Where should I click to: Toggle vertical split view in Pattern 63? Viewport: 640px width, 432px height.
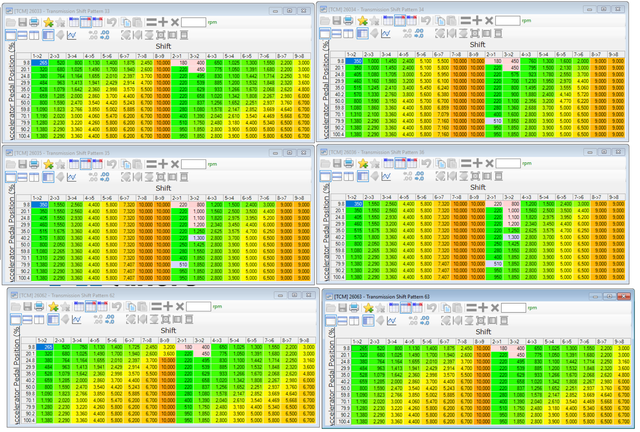pyautogui.click(x=354, y=321)
